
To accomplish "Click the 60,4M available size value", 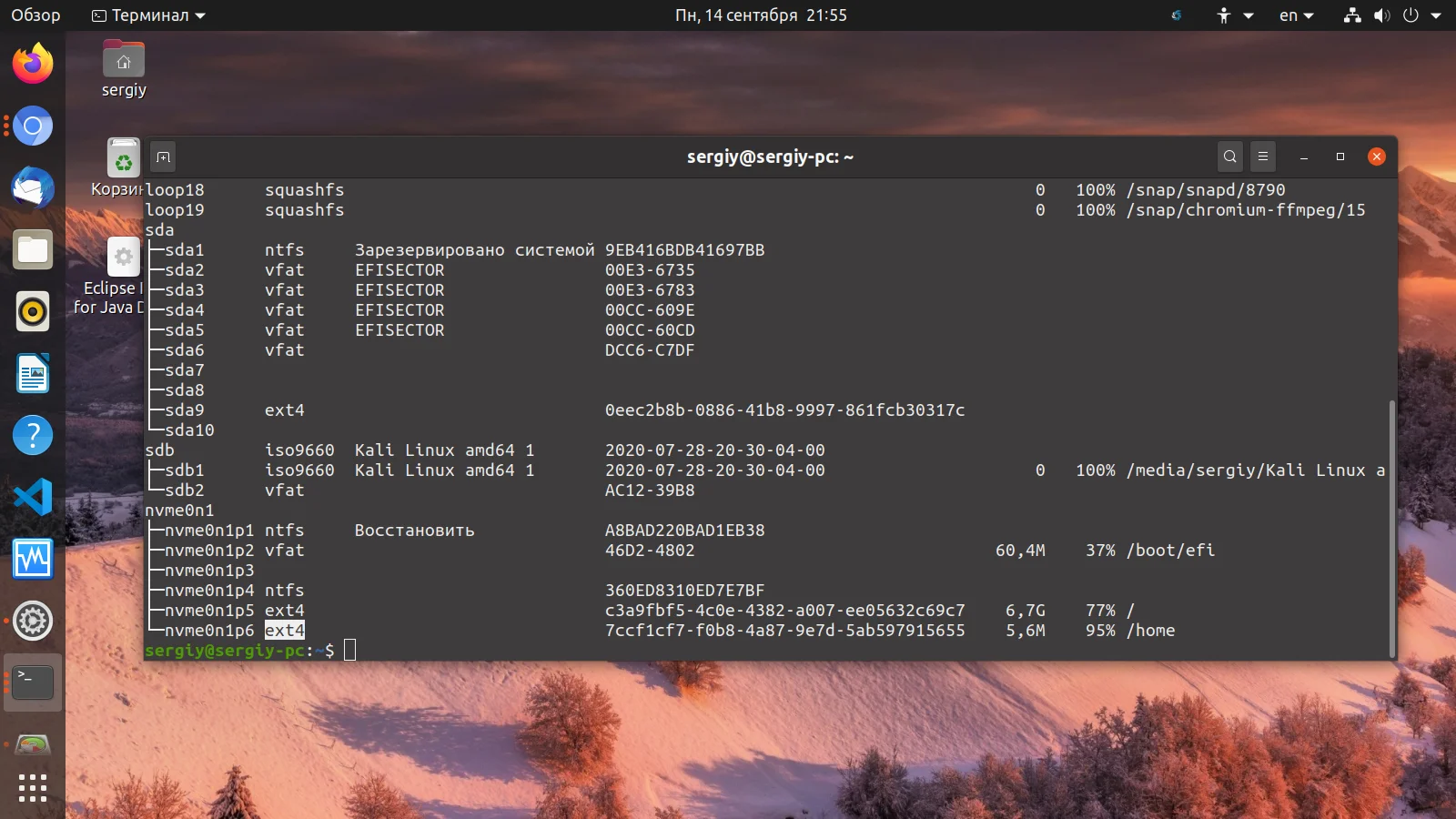I will click(x=1020, y=551).
